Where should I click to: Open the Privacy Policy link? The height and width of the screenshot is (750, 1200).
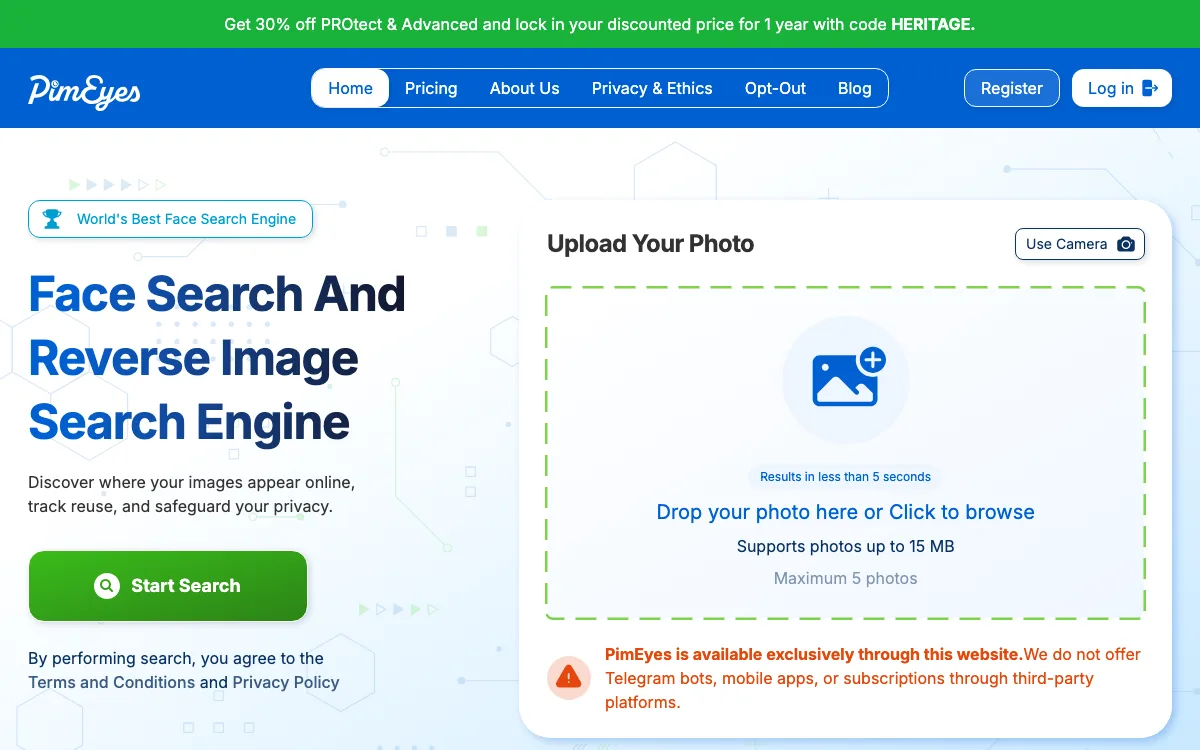[x=286, y=682]
